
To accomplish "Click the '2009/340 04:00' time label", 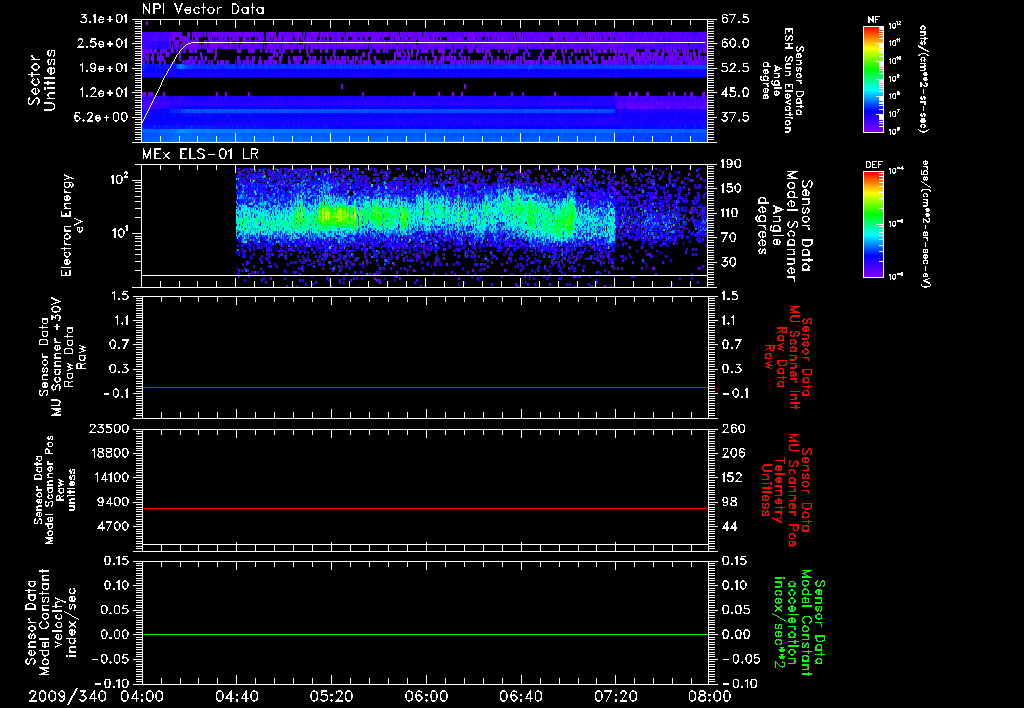I will (x=95, y=696).
